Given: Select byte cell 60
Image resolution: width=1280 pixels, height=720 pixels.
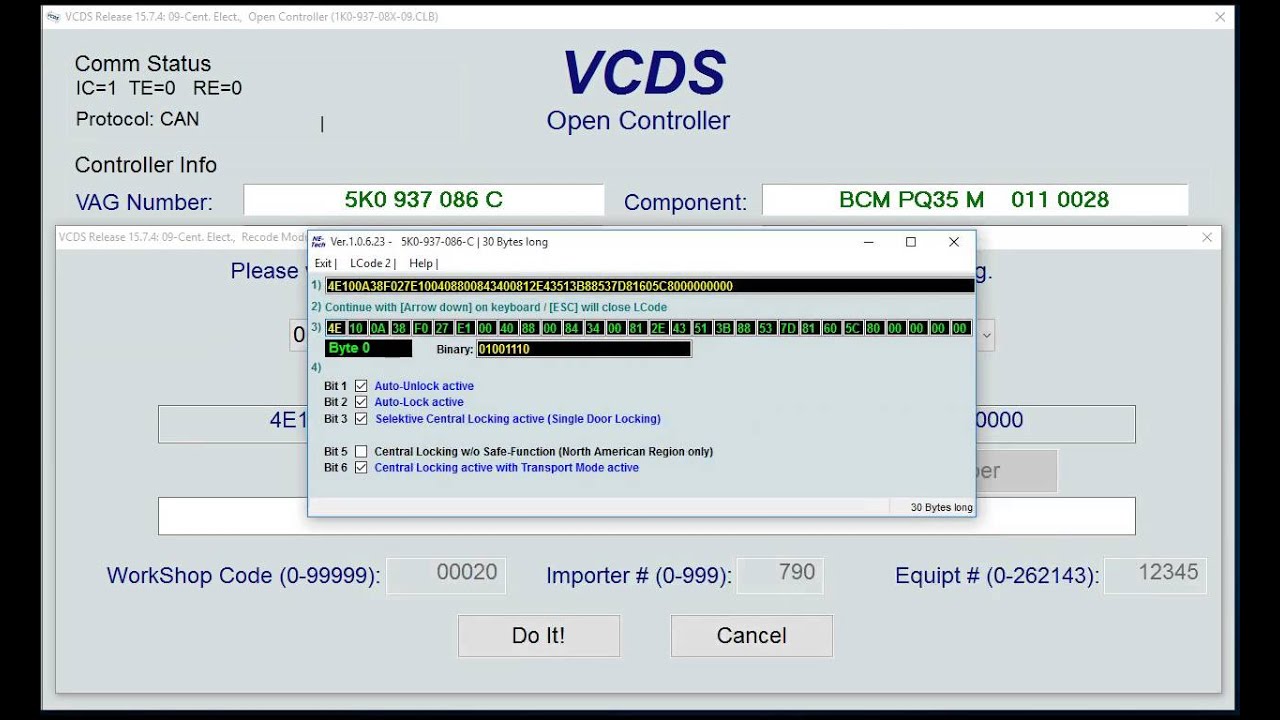Looking at the screenshot, I should 830,328.
